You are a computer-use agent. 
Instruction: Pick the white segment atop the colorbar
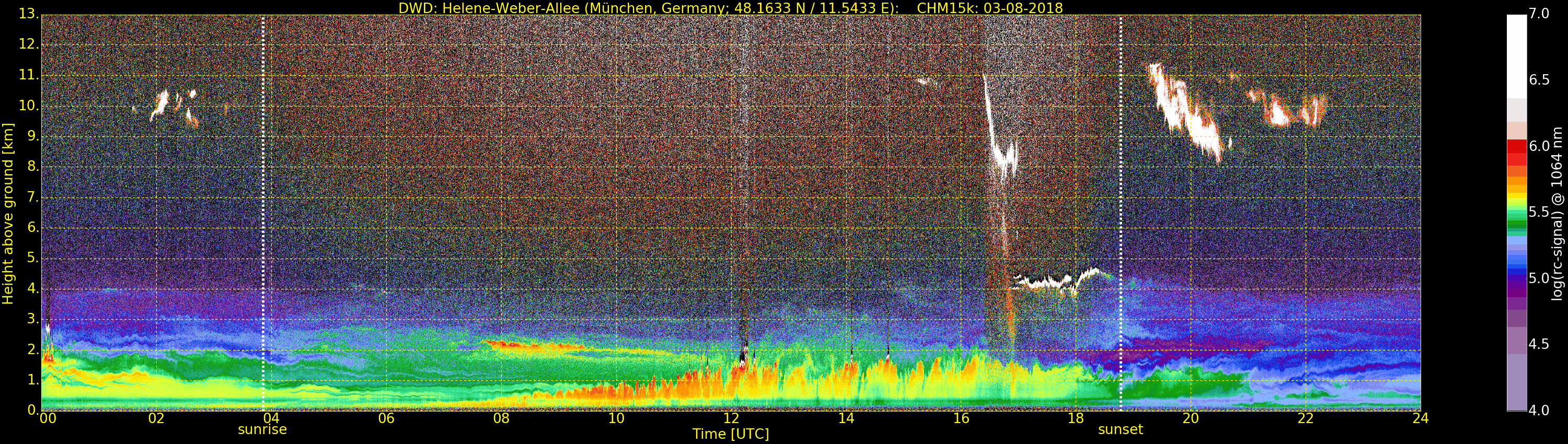tap(1516, 56)
